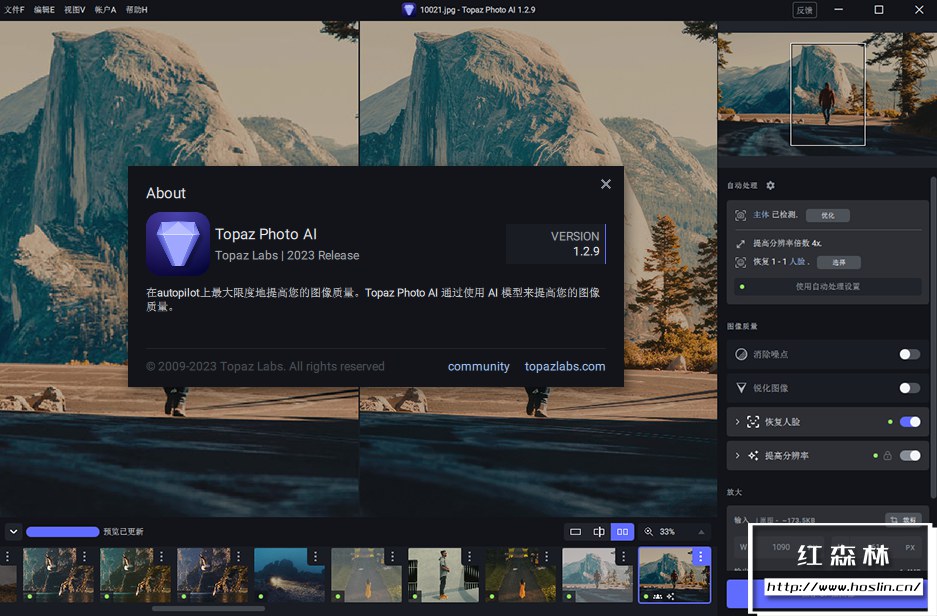The width and height of the screenshot is (937, 616).
Task: Click the 恢复人脸 face bracket icon
Action: [753, 422]
